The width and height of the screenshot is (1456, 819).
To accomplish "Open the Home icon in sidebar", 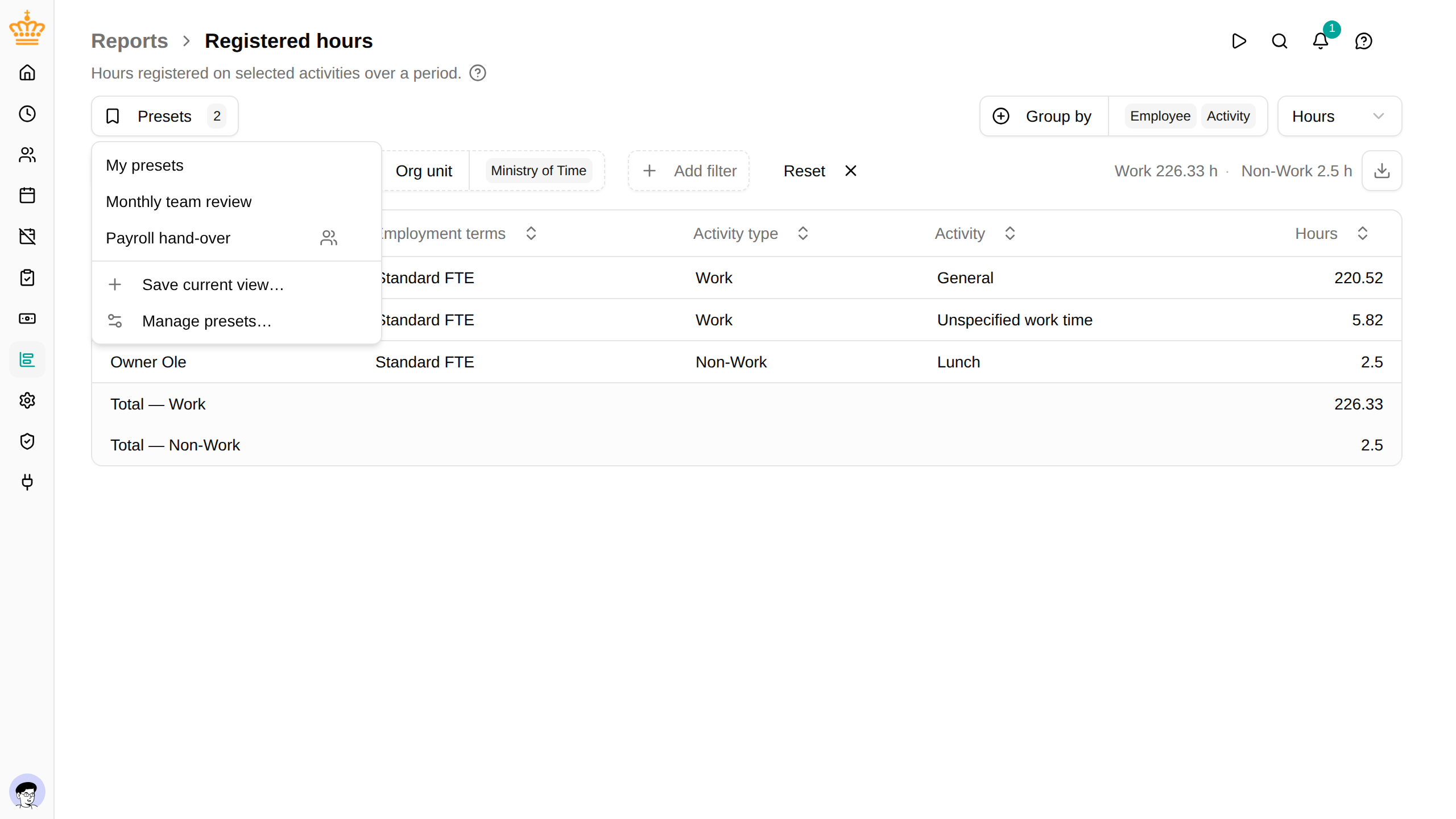I will (27, 73).
